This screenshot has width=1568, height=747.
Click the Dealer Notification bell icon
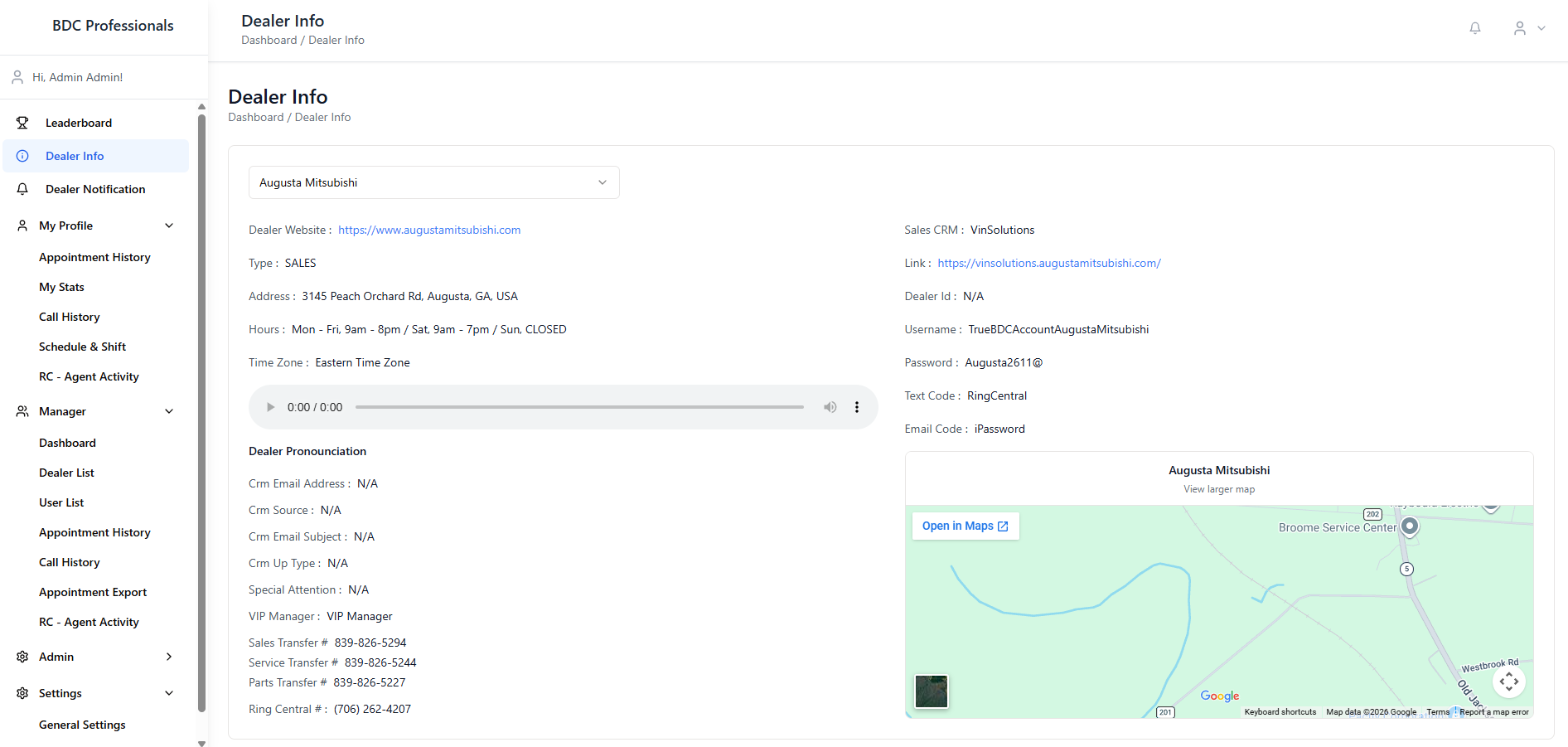click(22, 189)
